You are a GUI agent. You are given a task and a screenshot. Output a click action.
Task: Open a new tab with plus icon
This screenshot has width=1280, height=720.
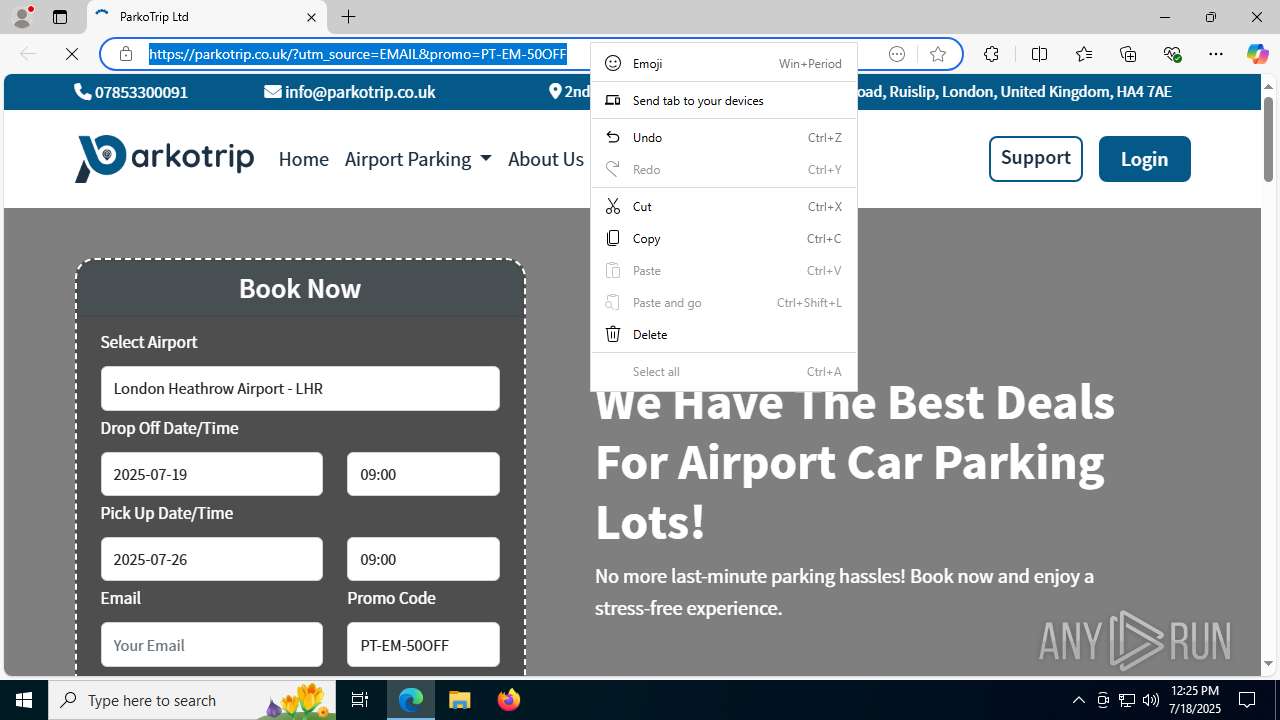(x=348, y=17)
